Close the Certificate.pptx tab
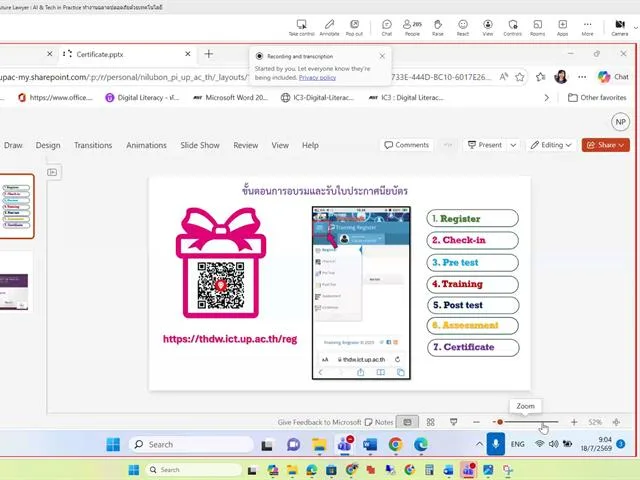This screenshot has width=640, height=480. [x=188, y=54]
